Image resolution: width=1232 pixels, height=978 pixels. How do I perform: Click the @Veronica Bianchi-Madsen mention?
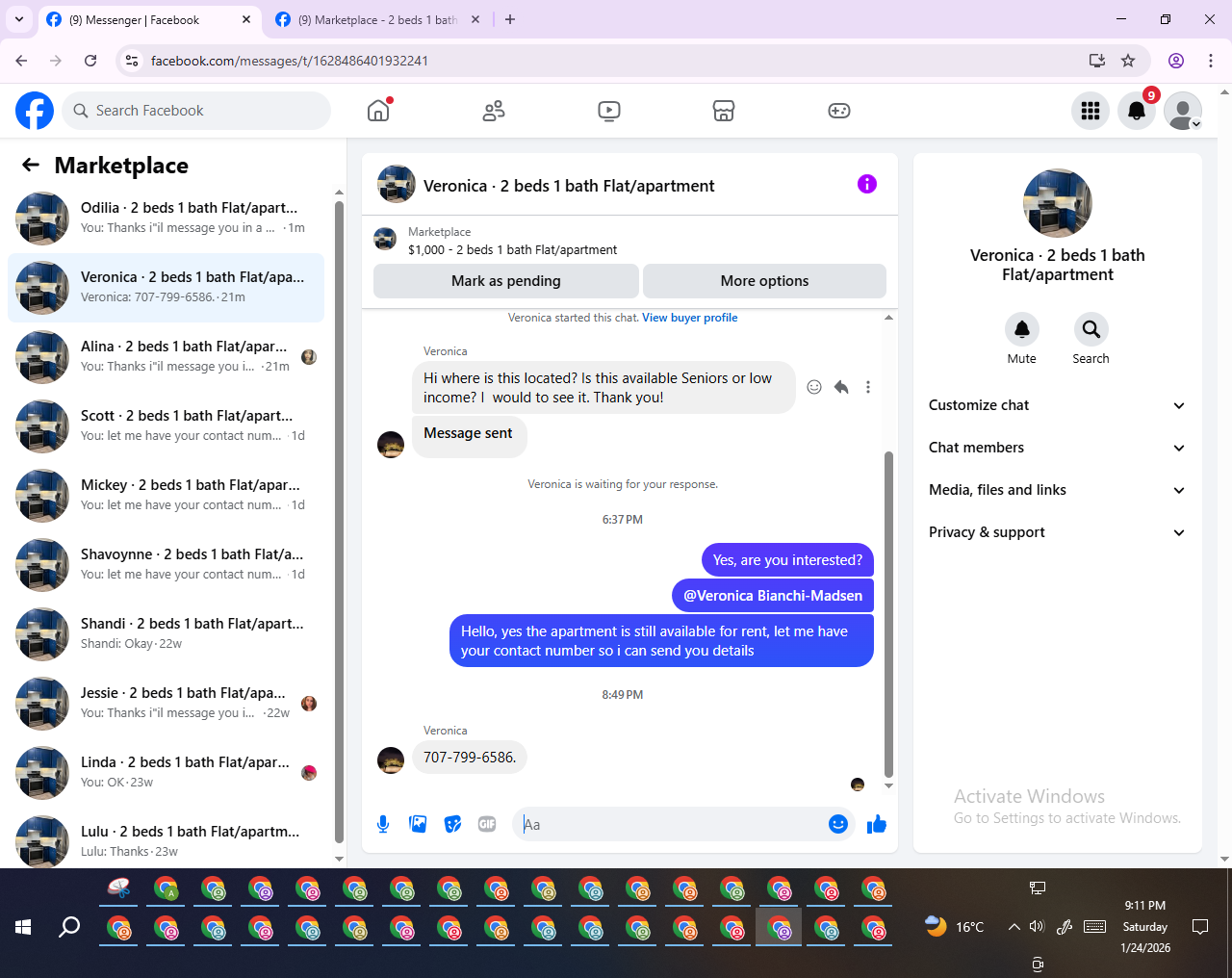pos(773,596)
